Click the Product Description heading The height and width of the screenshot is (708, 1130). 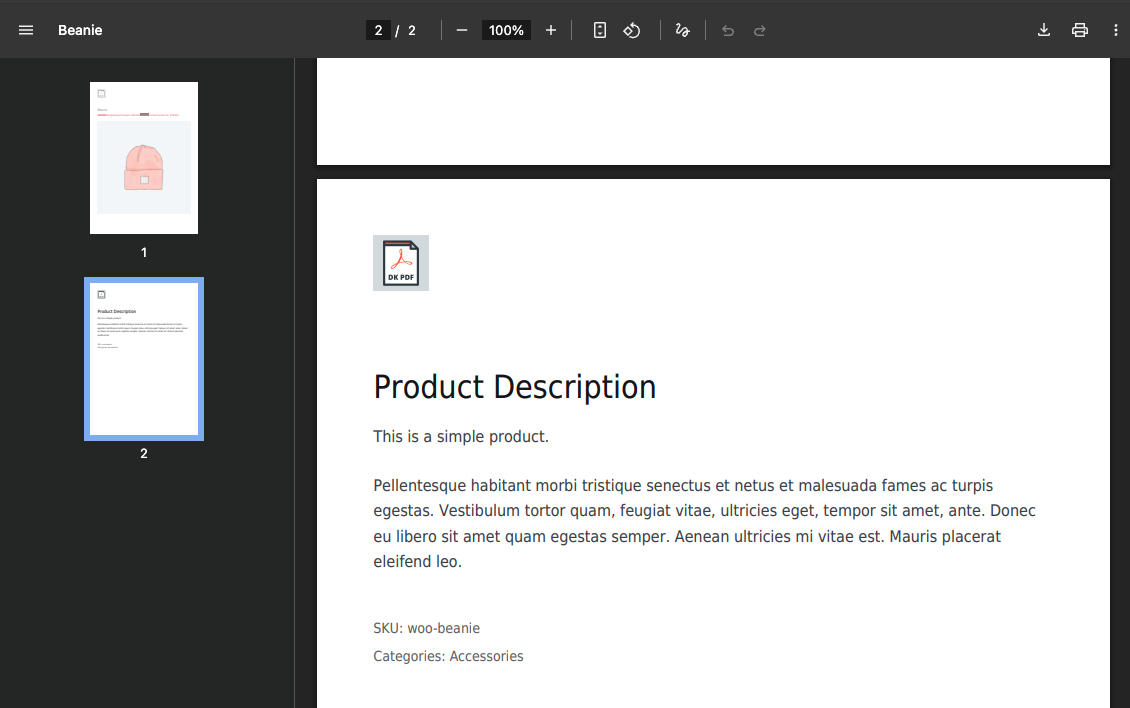pyautogui.click(x=515, y=387)
